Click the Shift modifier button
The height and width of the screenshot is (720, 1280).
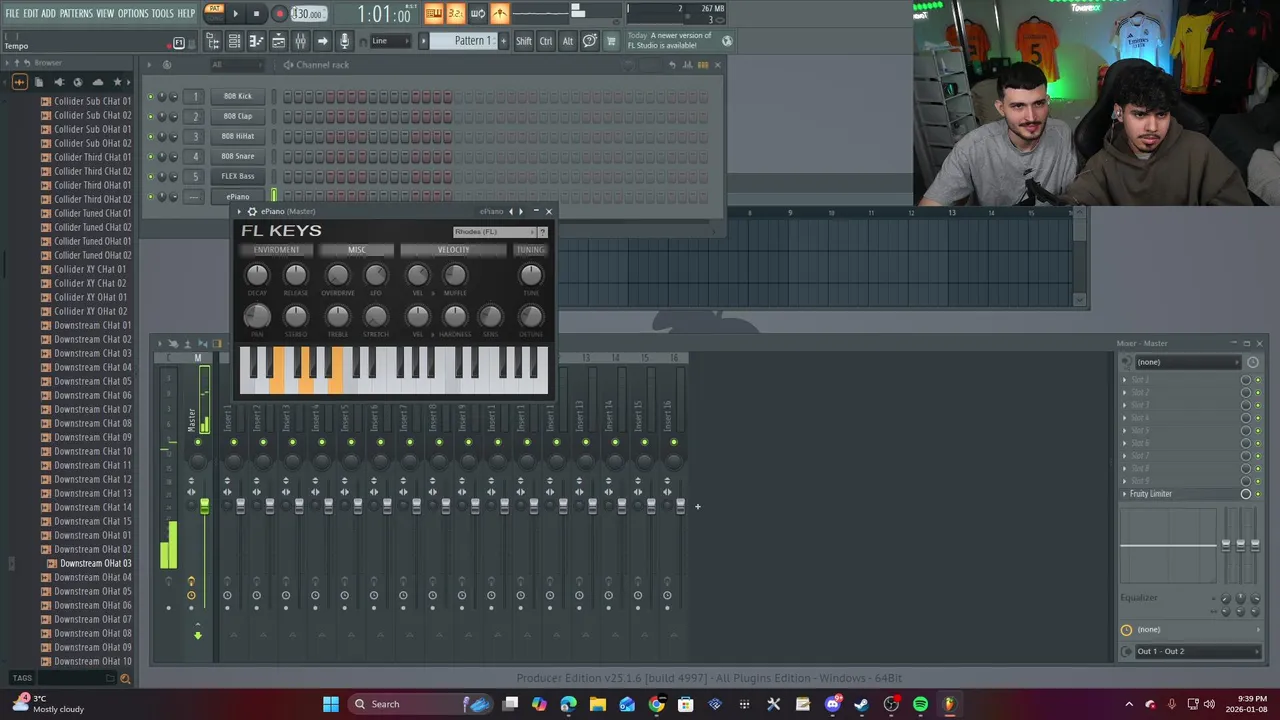coord(523,41)
